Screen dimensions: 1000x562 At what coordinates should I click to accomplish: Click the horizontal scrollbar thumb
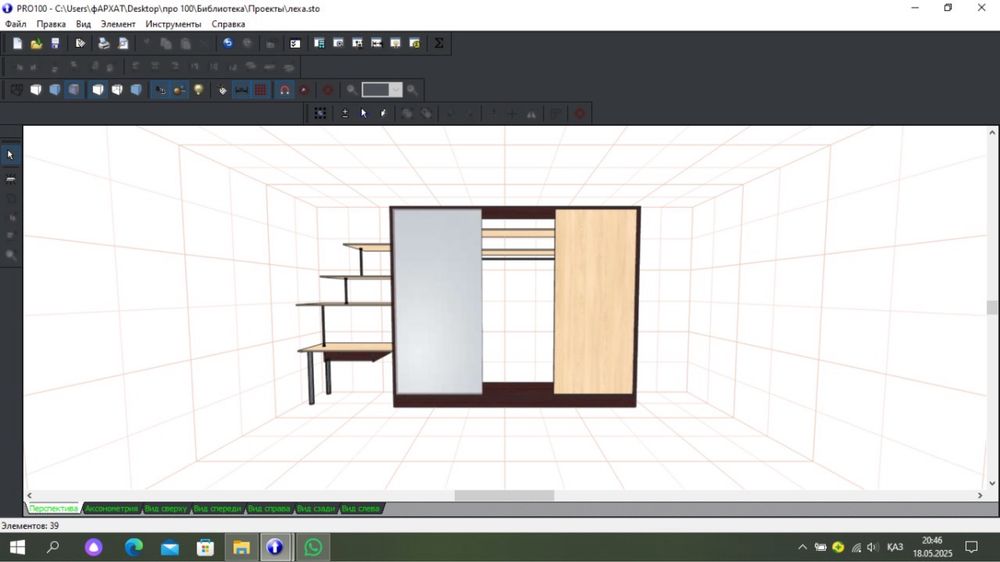click(x=504, y=496)
